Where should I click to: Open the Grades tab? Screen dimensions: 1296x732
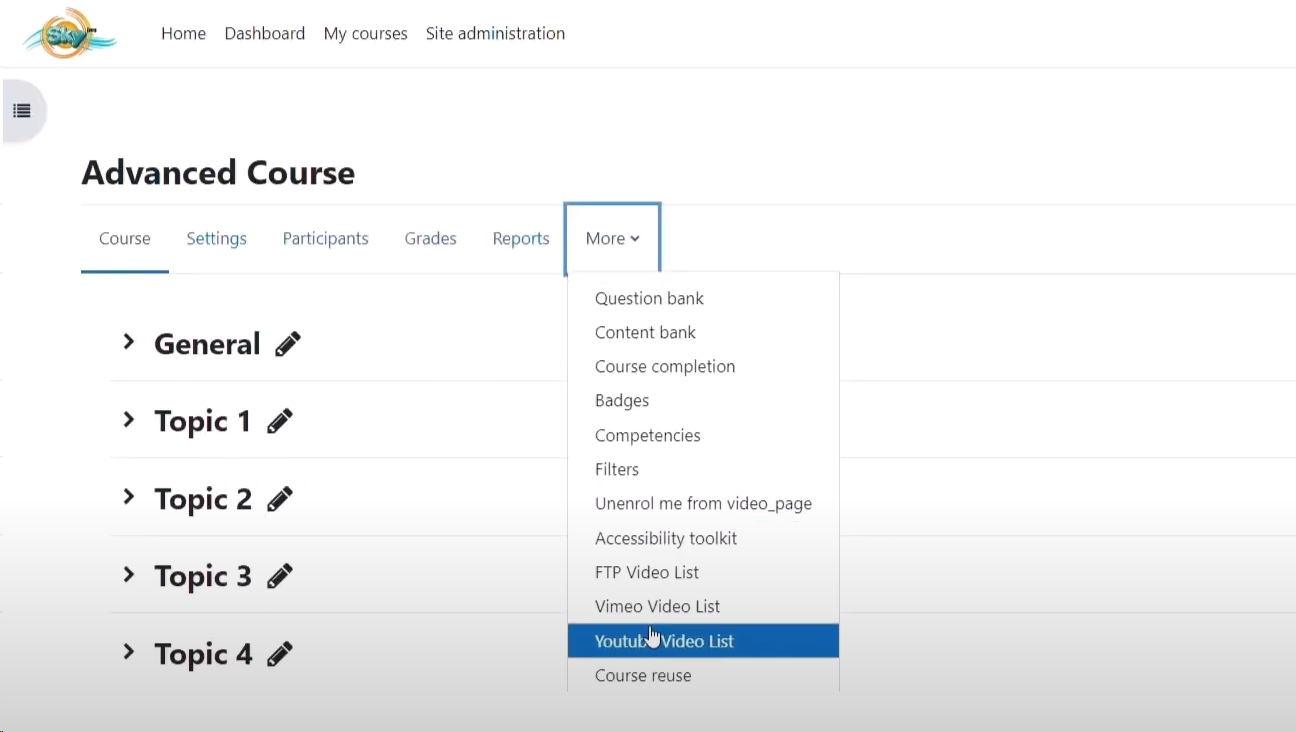(x=430, y=238)
